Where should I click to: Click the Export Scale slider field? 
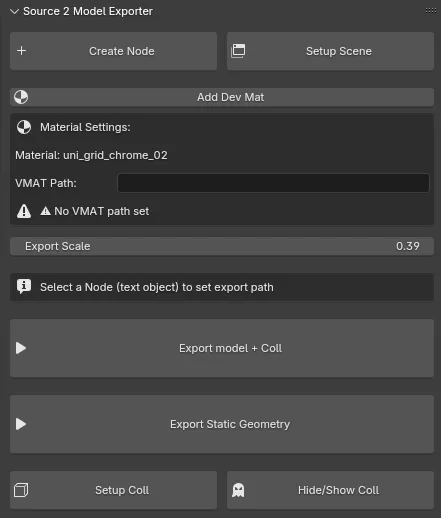pyautogui.click(x=222, y=246)
